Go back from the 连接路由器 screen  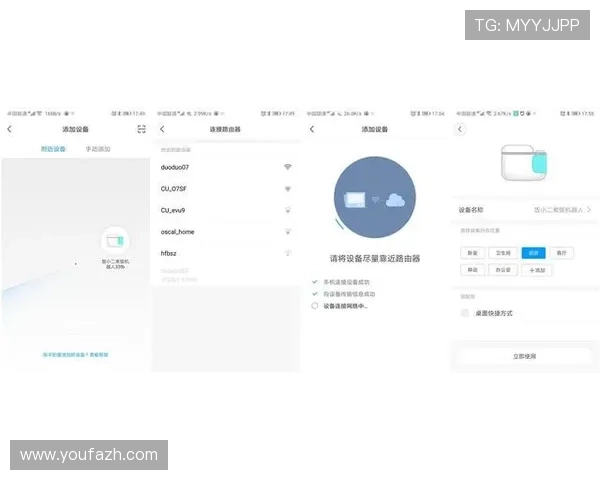162,129
